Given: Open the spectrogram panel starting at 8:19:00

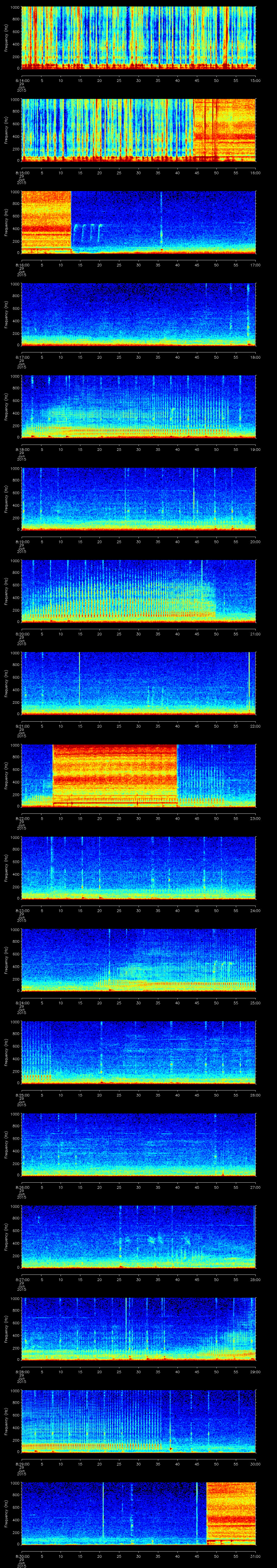Looking at the screenshot, I should pyautogui.click(x=138, y=499).
